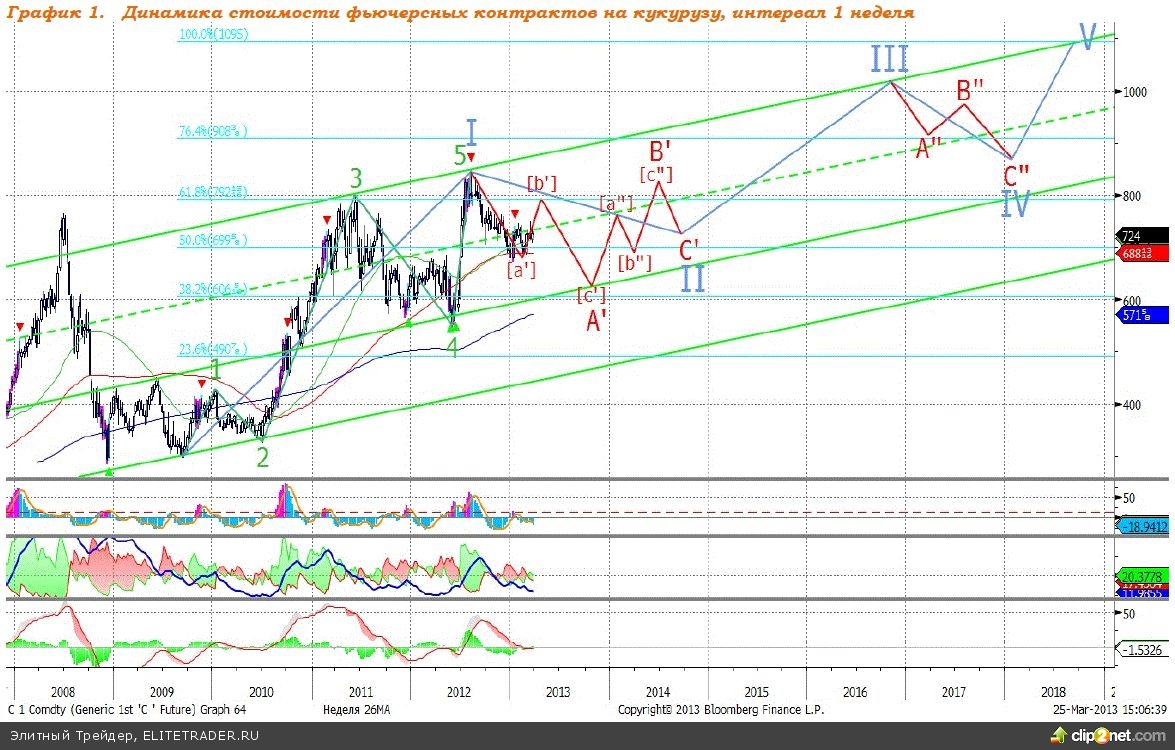The image size is (1175, 750).
Task: Click the blue wave V label
Action: 1086,36
